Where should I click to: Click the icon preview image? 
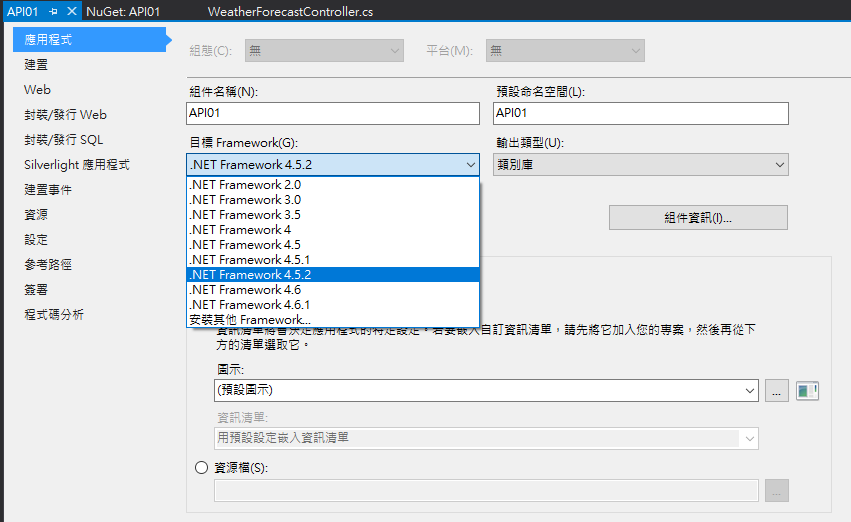point(807,391)
